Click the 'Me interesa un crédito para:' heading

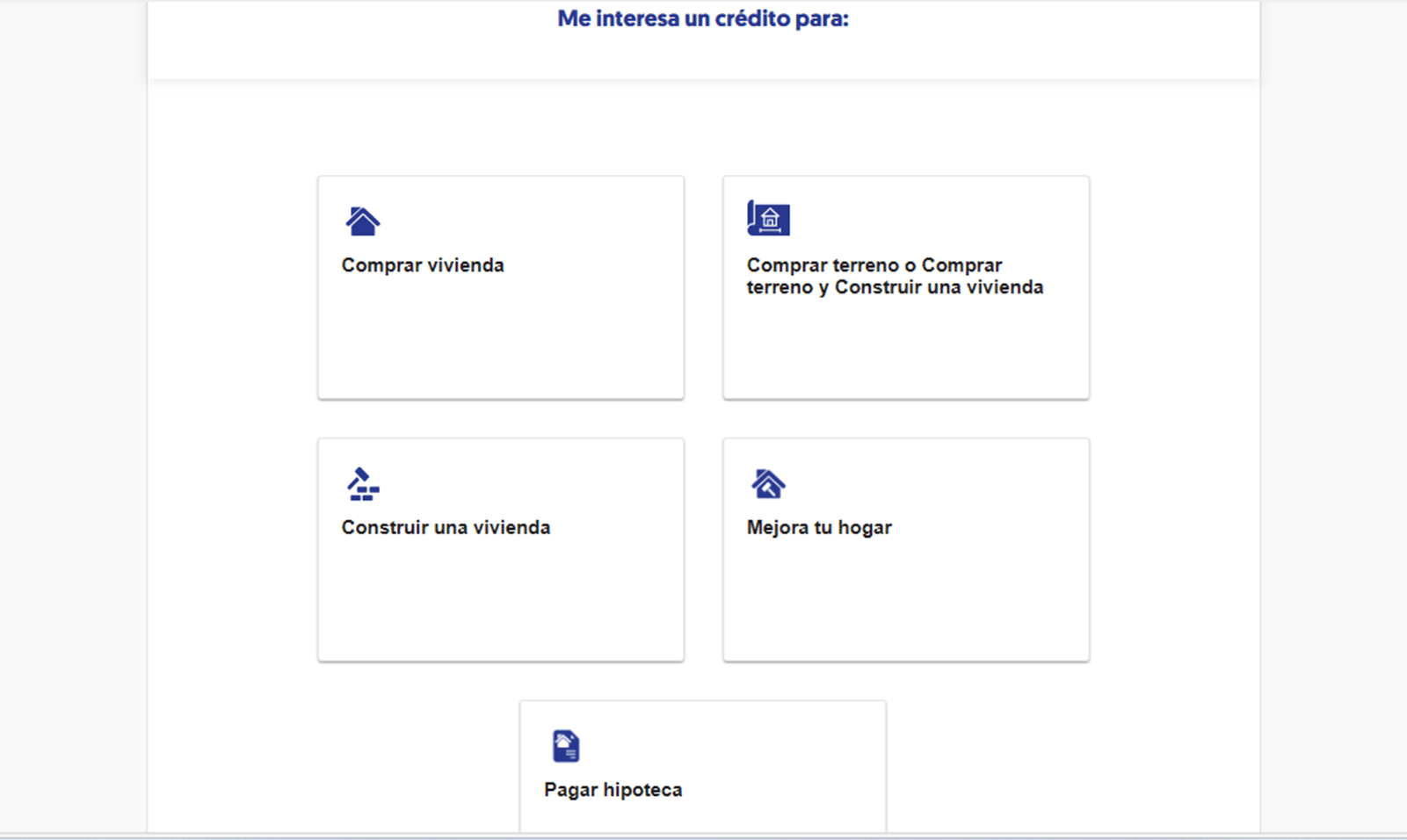point(703,18)
